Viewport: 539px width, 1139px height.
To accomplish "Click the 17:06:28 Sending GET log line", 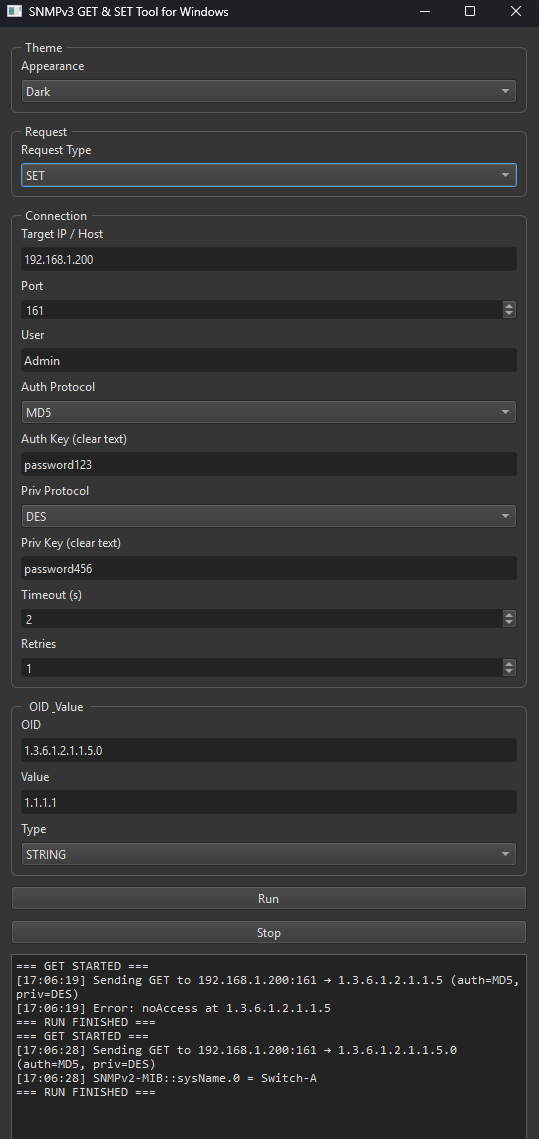I will [237, 1057].
